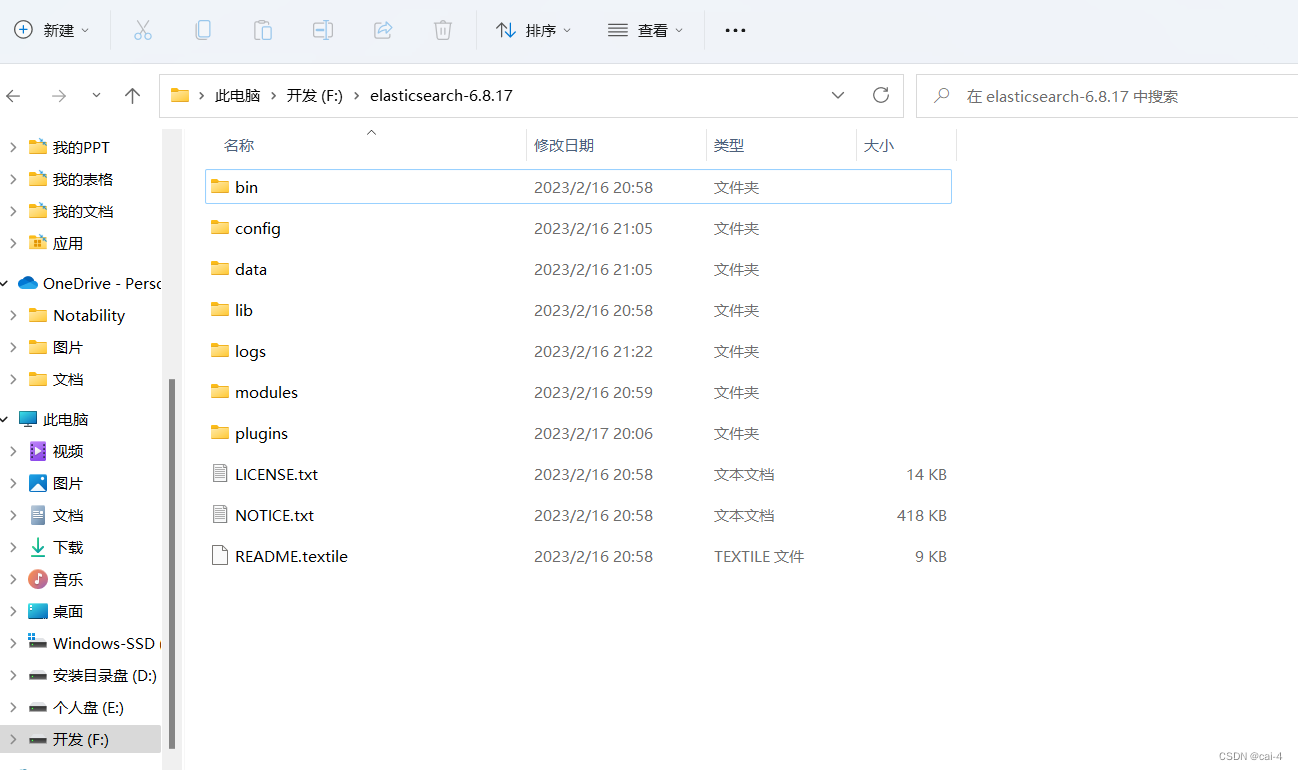Click plugins date 2023/2/17 20:06
1298x770 pixels.
593,433
